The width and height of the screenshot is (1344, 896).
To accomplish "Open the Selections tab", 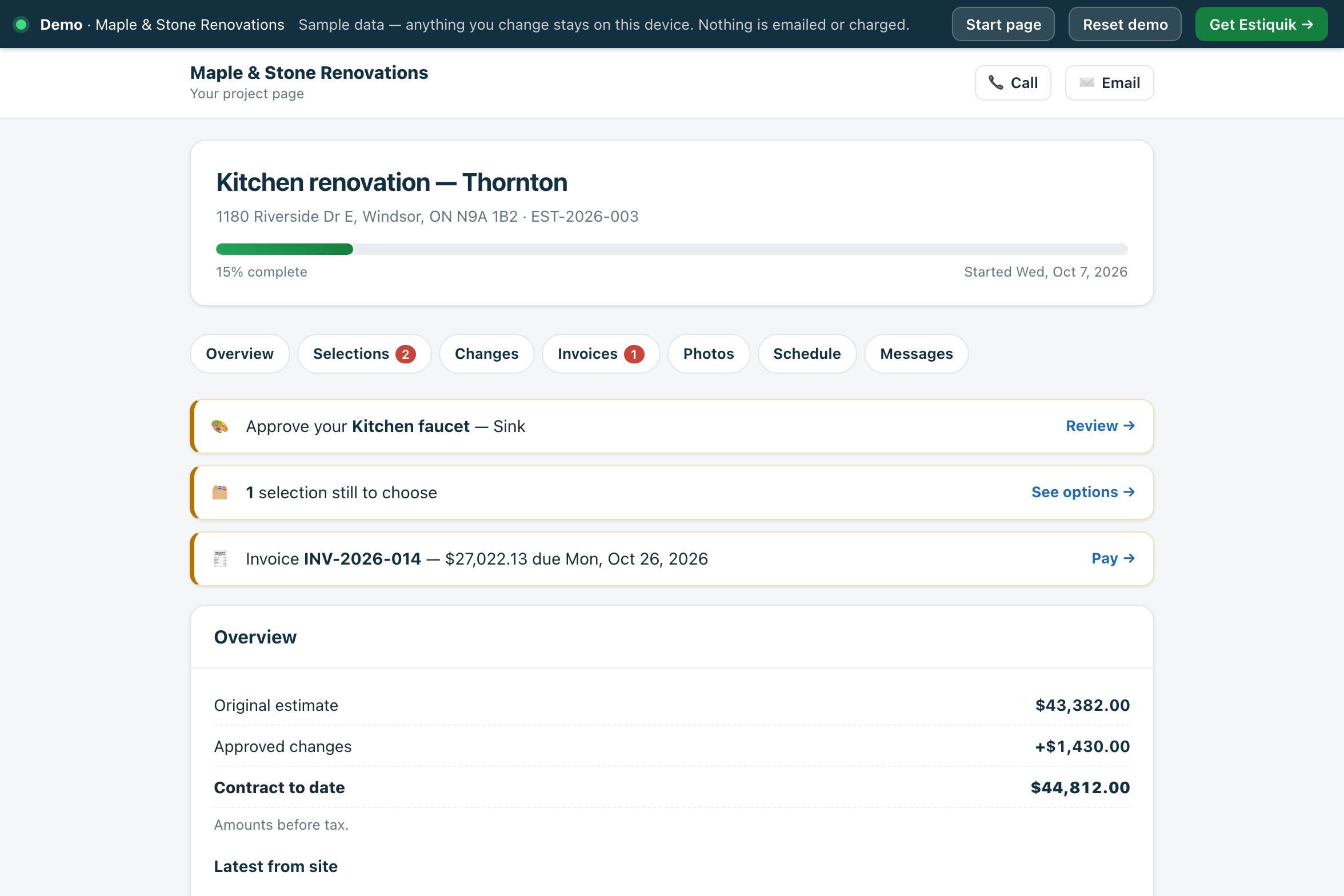I will pyautogui.click(x=364, y=354).
